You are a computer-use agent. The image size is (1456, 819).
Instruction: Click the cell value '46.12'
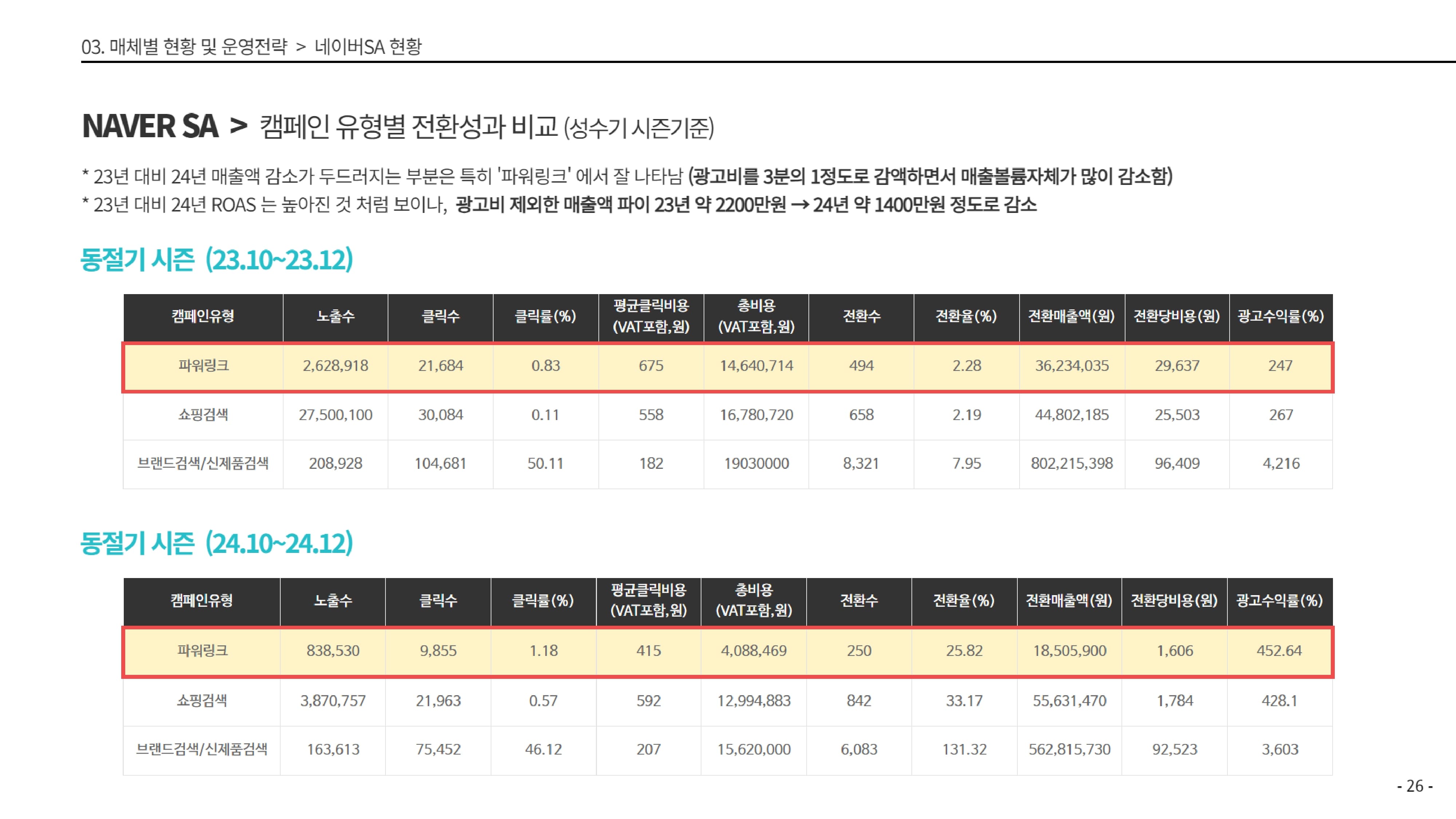pos(544,749)
